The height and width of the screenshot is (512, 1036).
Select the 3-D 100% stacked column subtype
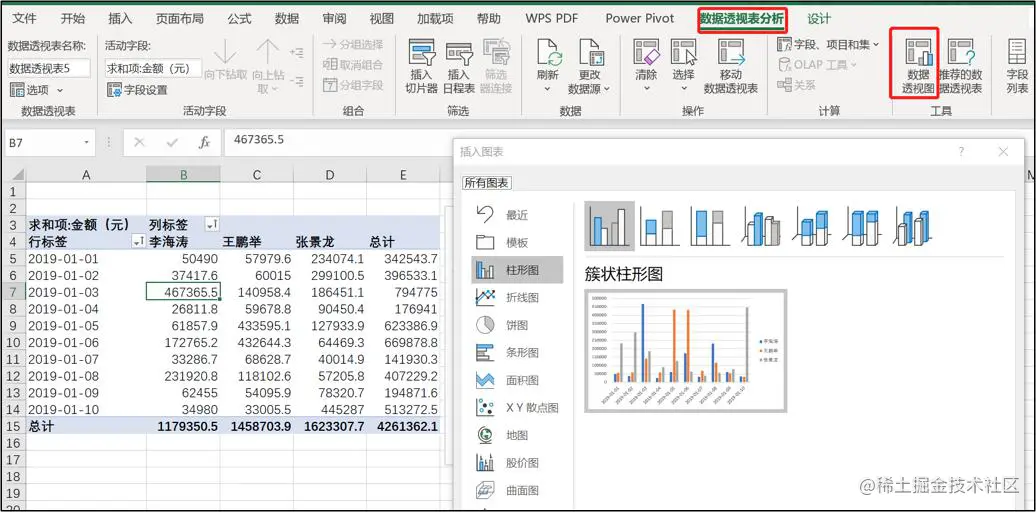(862, 225)
